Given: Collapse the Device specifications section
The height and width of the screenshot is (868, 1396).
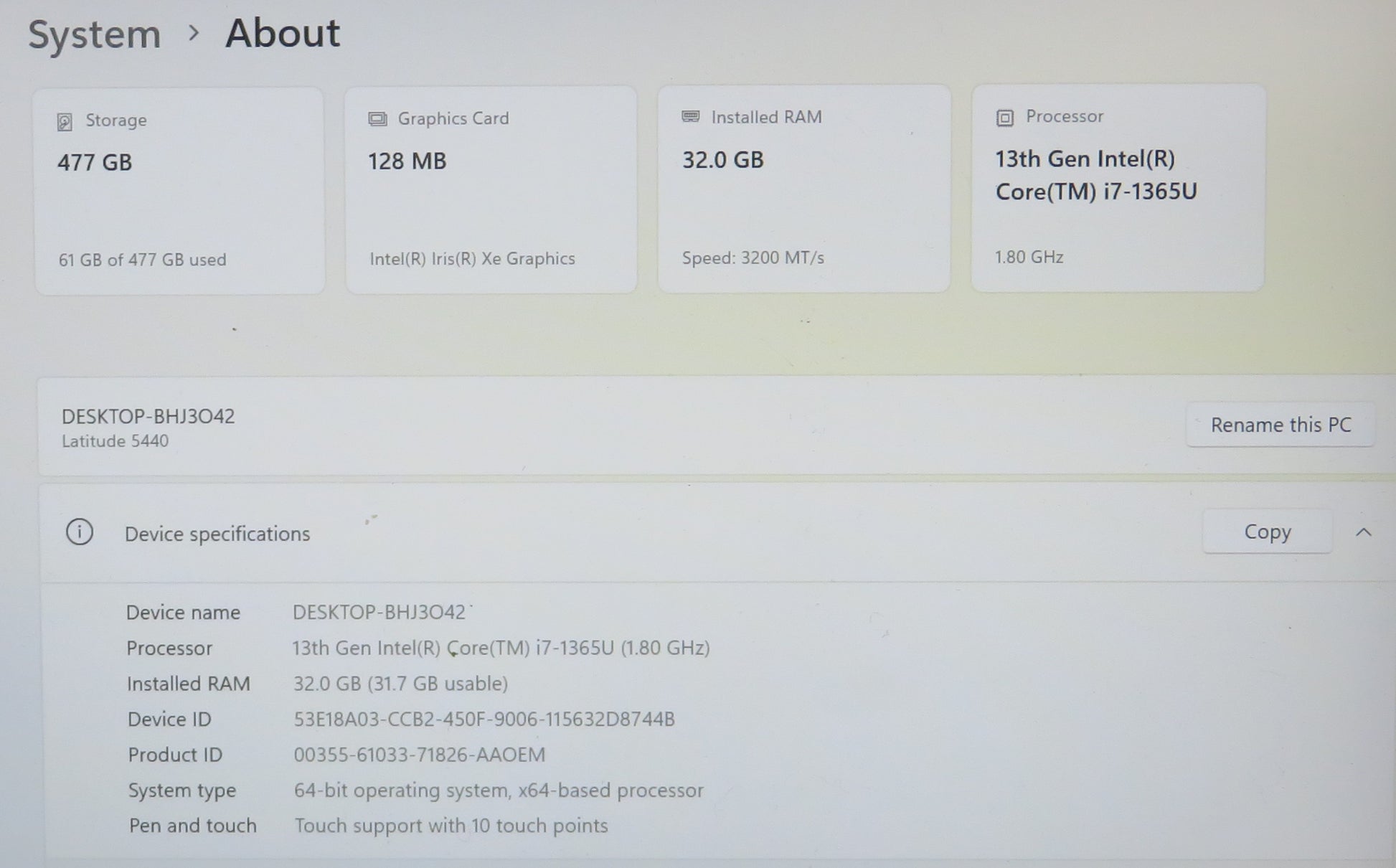Looking at the screenshot, I should coord(1363,532).
